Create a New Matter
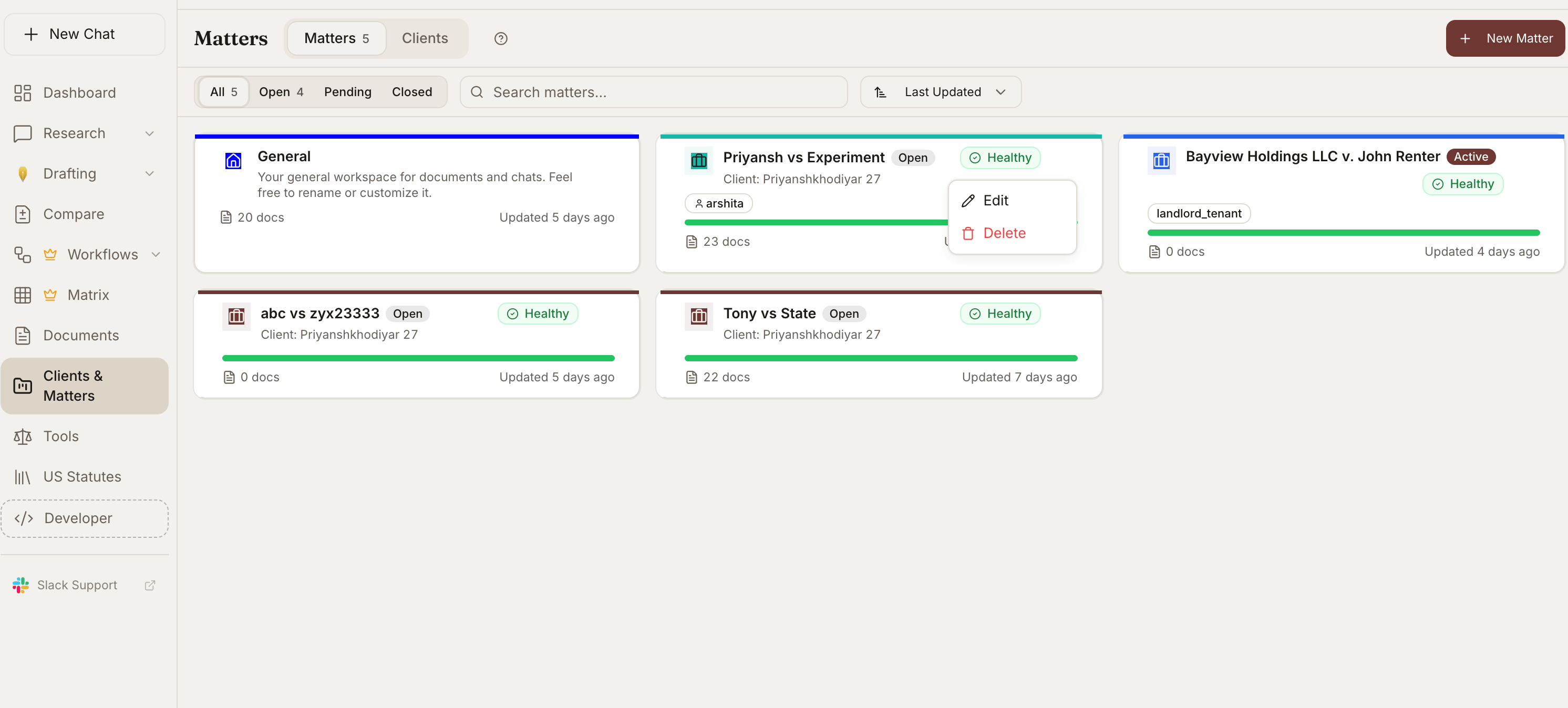The image size is (1568, 708). [1505, 38]
